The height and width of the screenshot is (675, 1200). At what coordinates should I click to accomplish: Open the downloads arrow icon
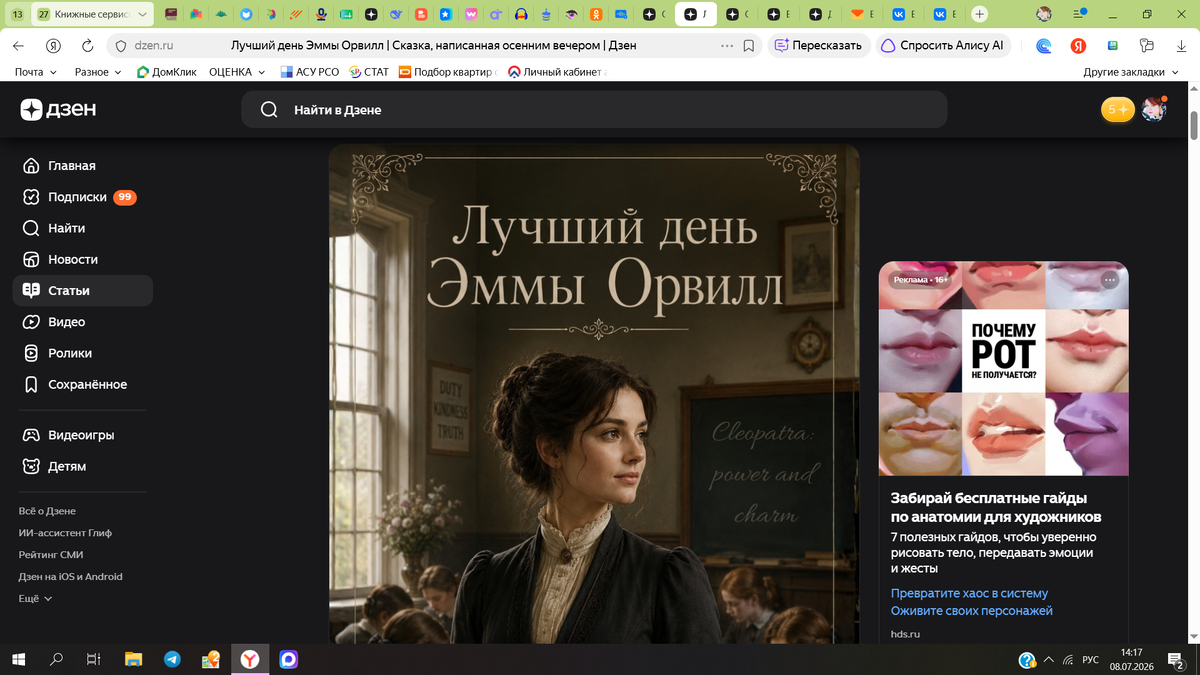tap(1180, 45)
